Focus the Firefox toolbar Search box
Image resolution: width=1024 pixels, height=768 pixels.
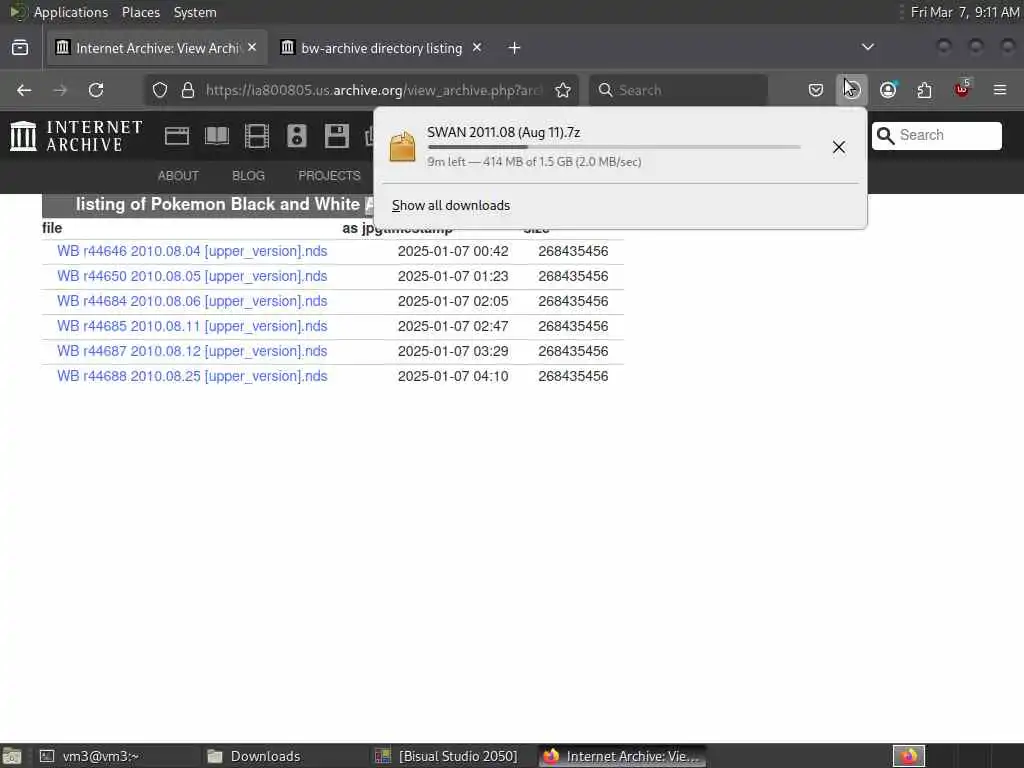[x=679, y=90]
